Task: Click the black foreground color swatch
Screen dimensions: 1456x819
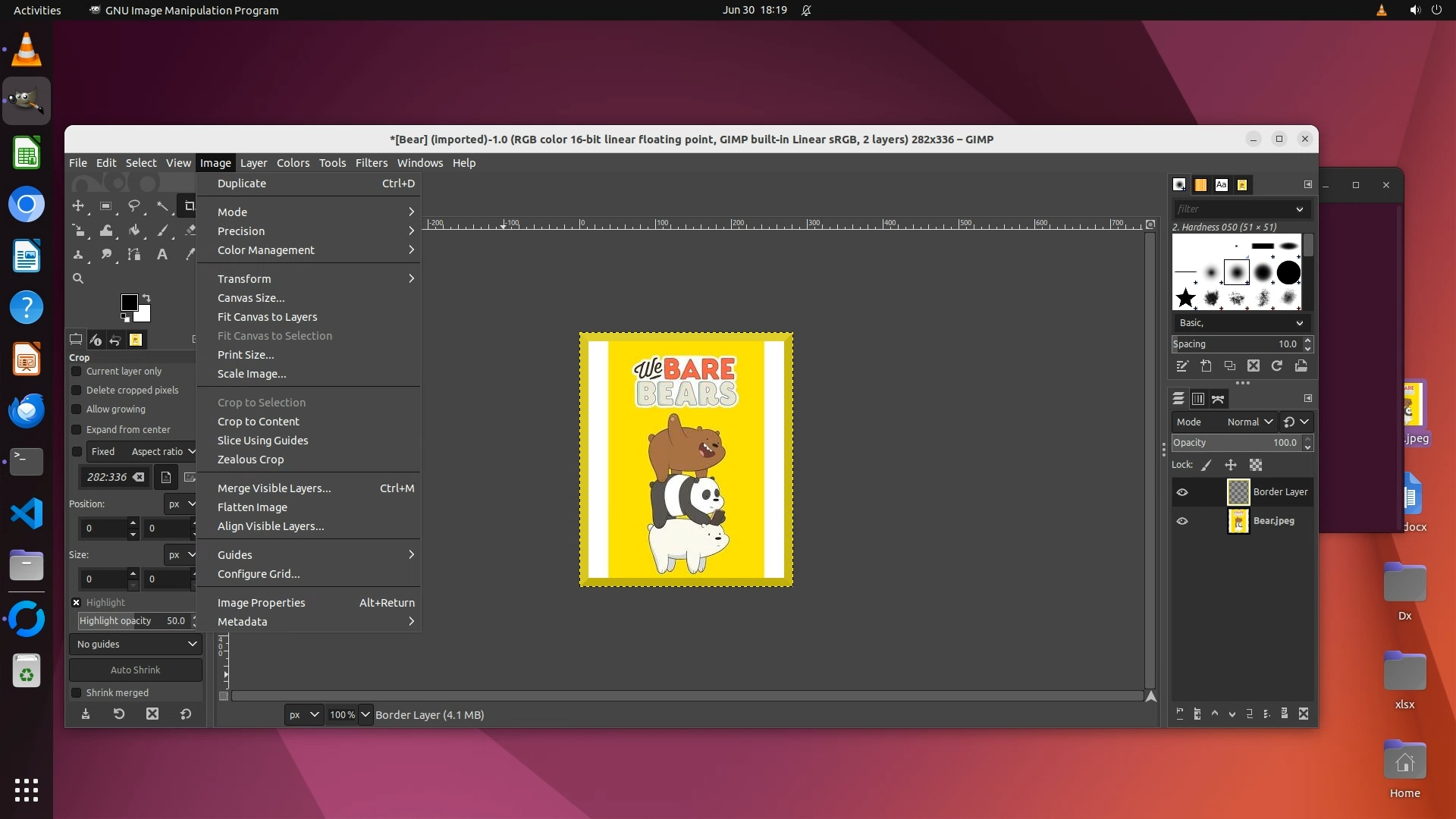Action: click(x=128, y=303)
